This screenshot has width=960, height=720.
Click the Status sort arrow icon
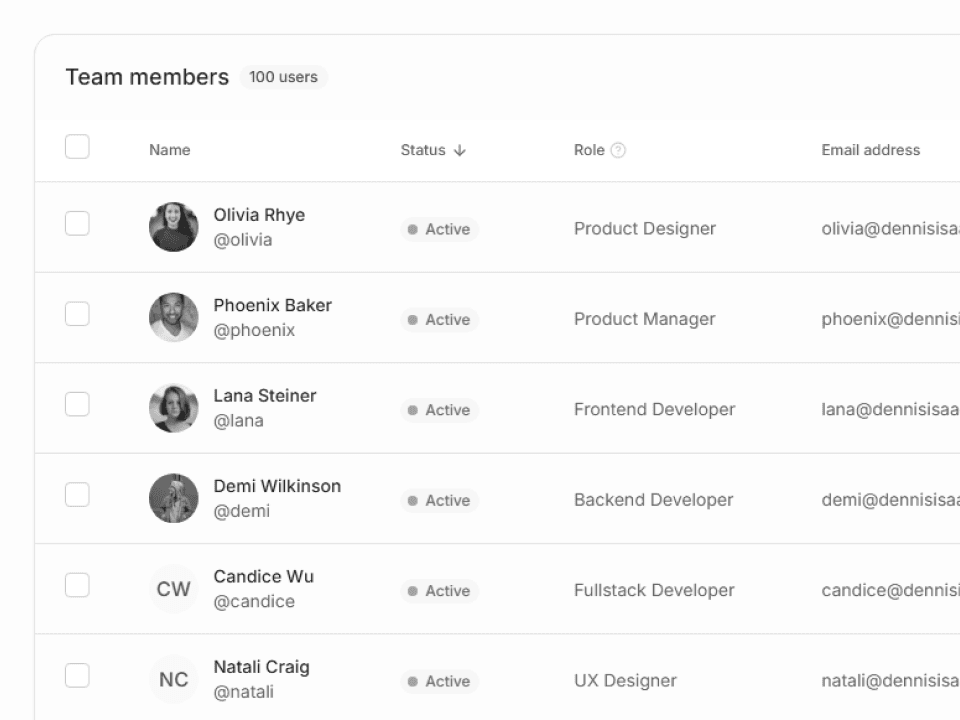tap(460, 150)
